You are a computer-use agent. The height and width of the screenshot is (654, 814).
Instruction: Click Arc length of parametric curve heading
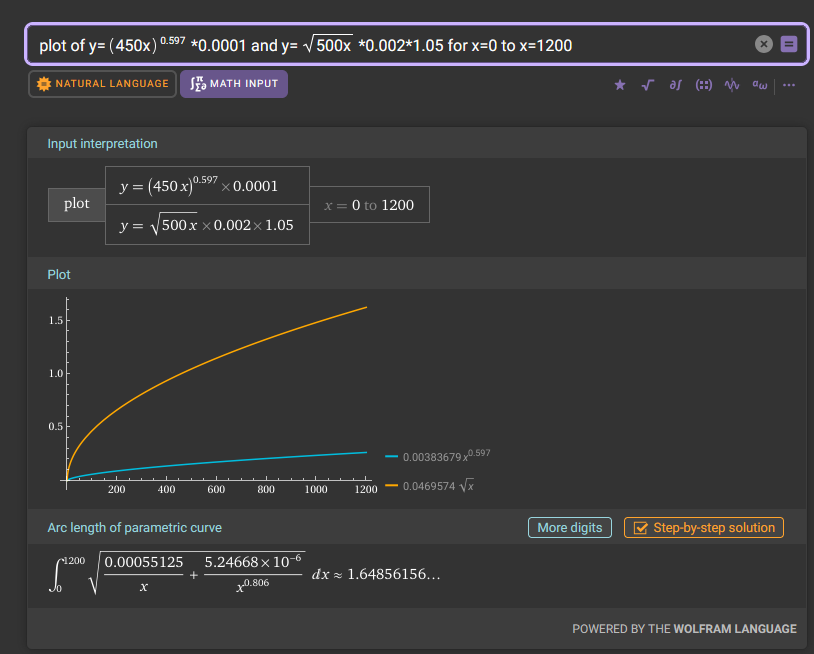(x=134, y=528)
